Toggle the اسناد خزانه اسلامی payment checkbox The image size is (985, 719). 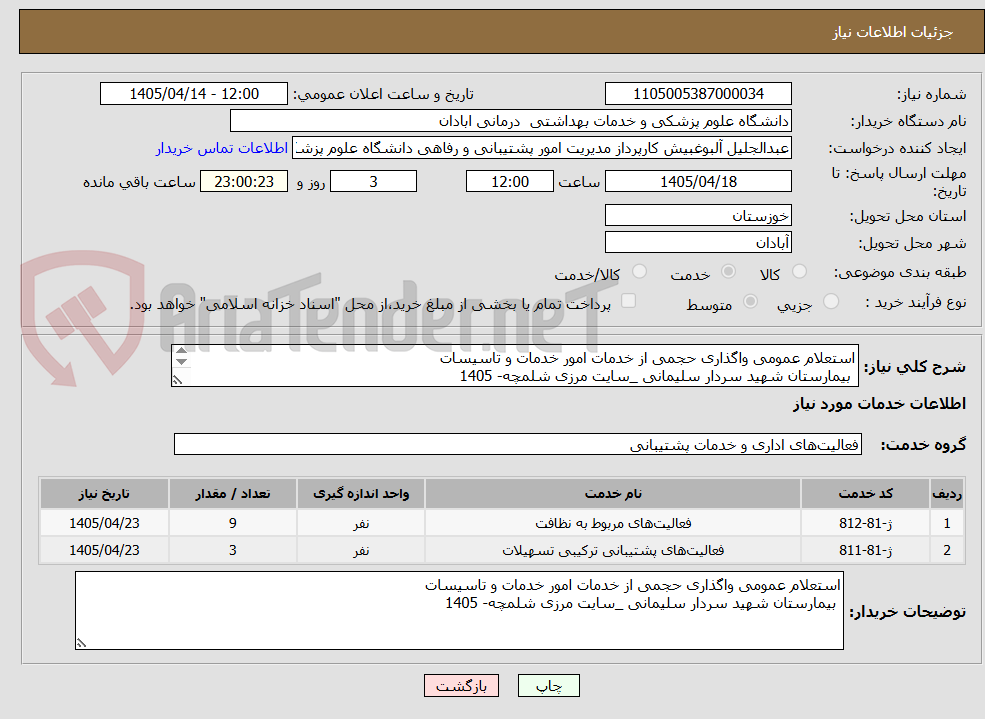[x=628, y=301]
